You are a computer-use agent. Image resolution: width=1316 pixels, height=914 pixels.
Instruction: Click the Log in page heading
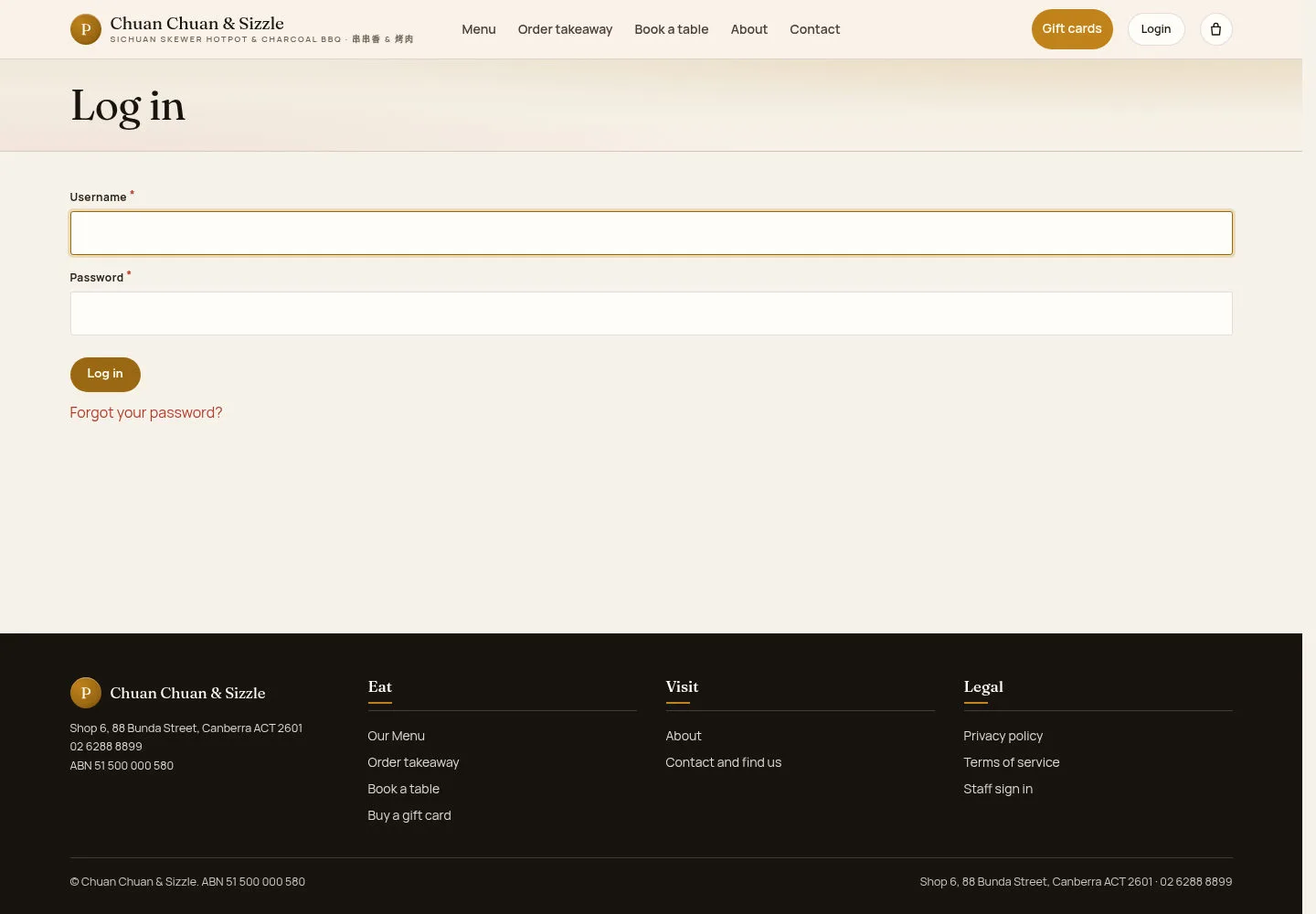[128, 106]
